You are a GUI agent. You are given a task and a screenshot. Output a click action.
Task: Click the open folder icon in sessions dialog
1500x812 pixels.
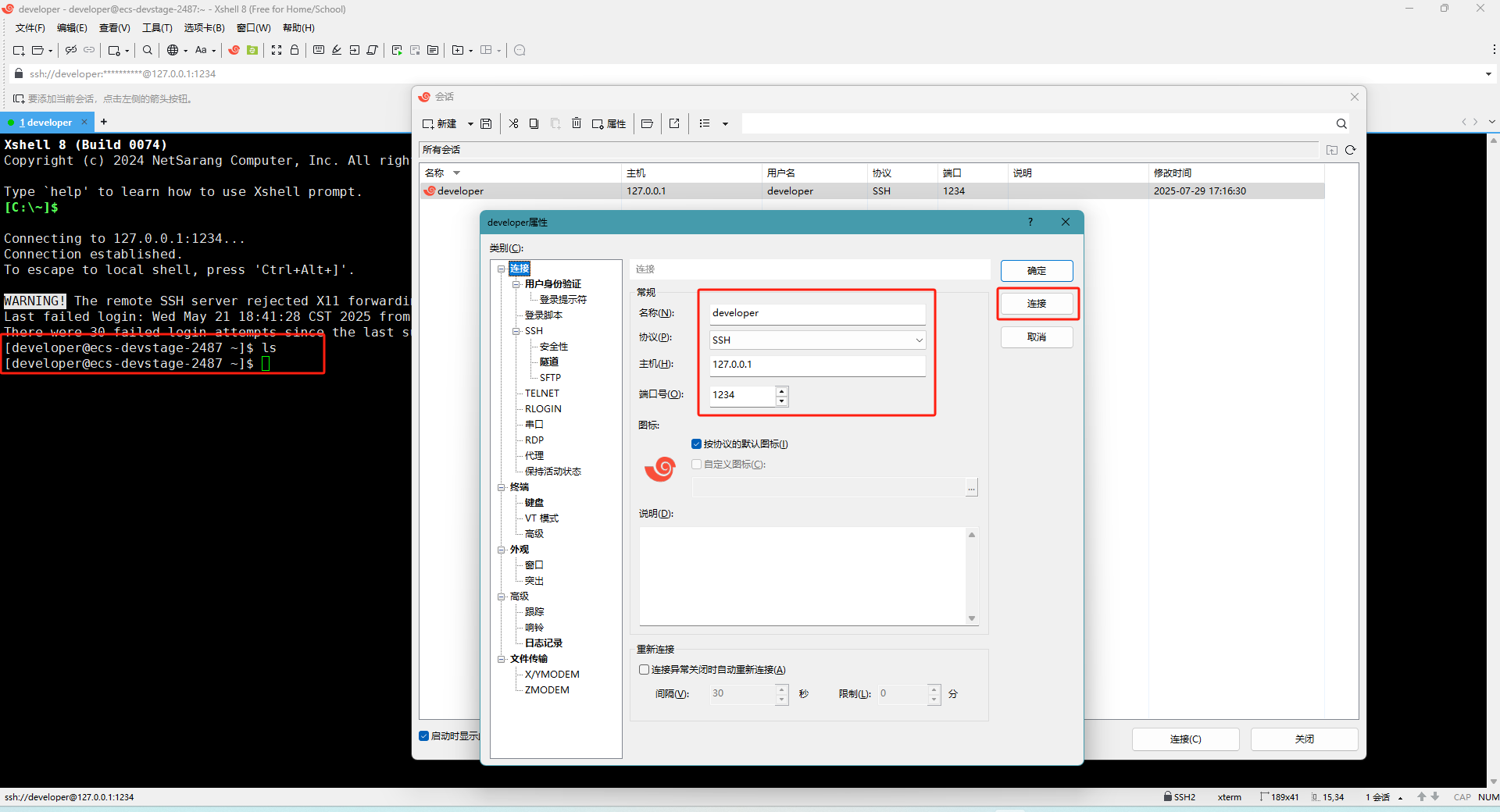(x=647, y=123)
